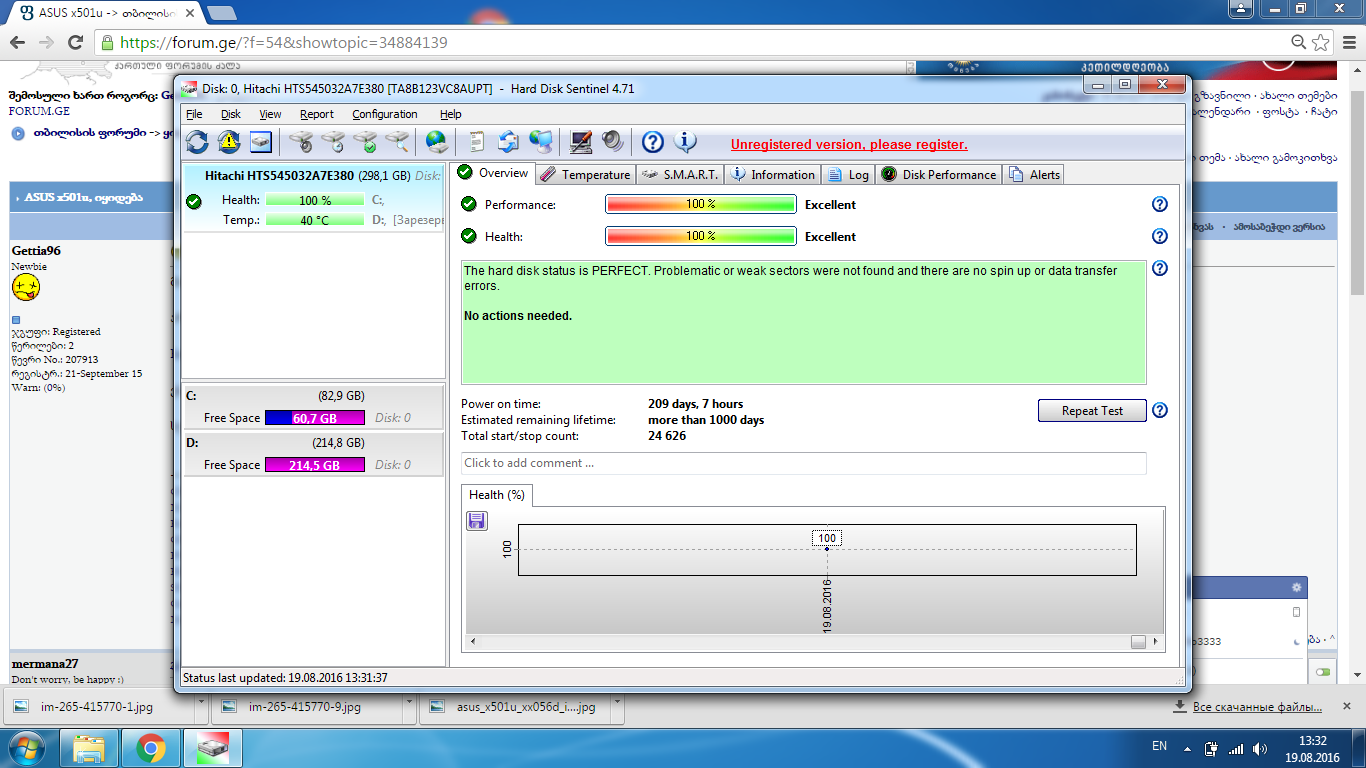Click the send-report envelope toolbar icon

pos(509,142)
